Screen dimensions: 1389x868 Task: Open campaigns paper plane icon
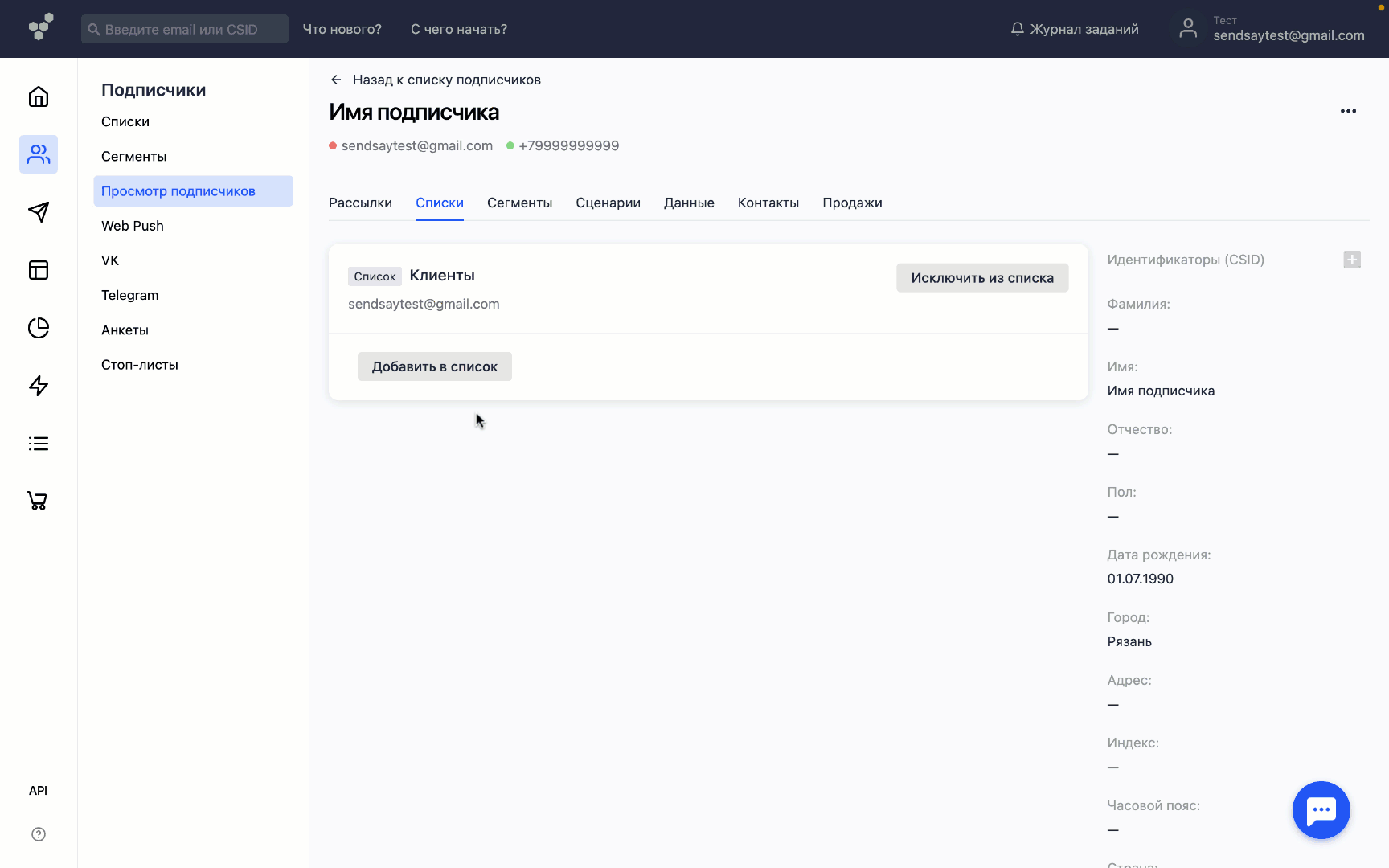pyautogui.click(x=39, y=212)
